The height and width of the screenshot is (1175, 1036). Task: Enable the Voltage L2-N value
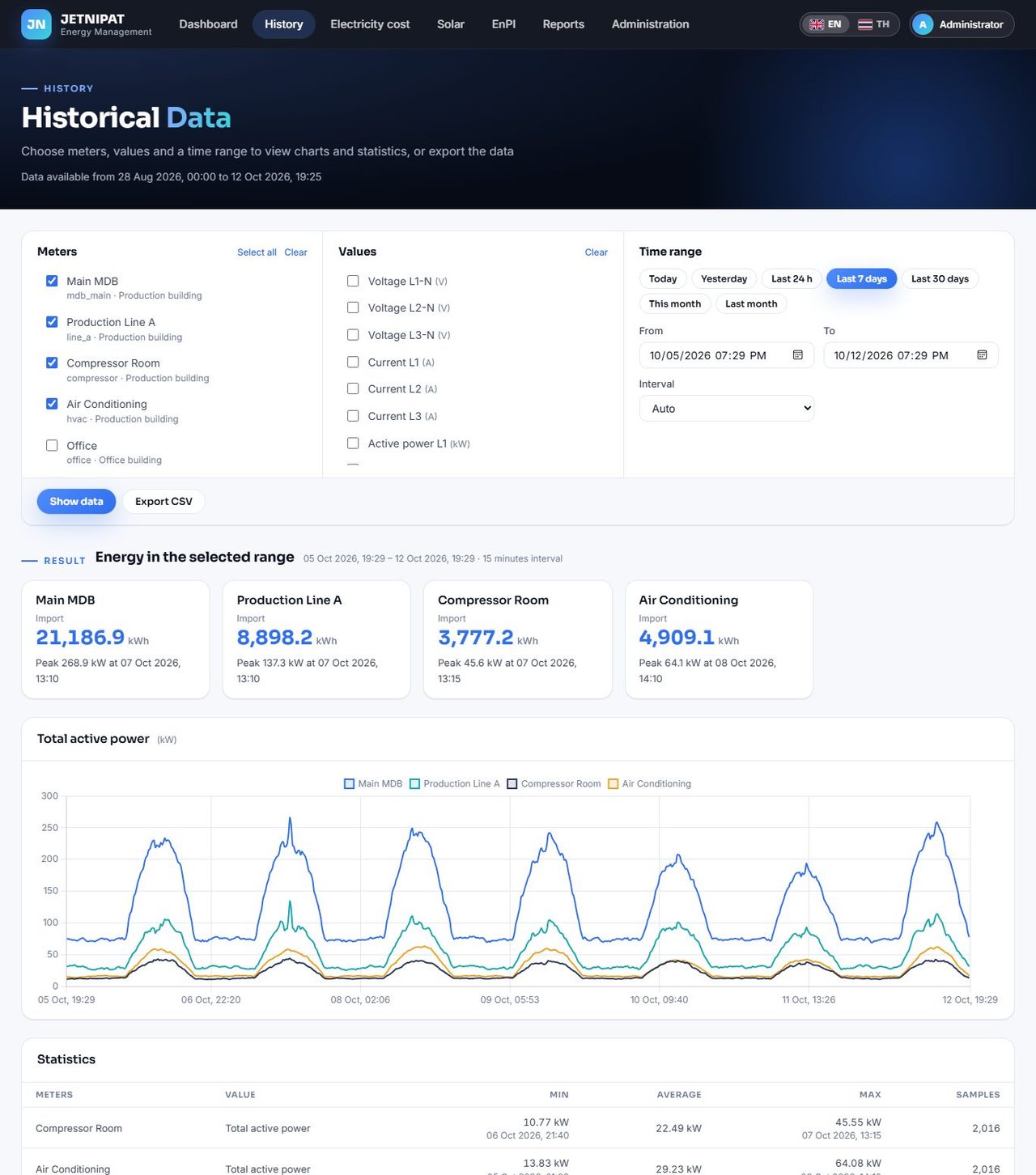[353, 308]
